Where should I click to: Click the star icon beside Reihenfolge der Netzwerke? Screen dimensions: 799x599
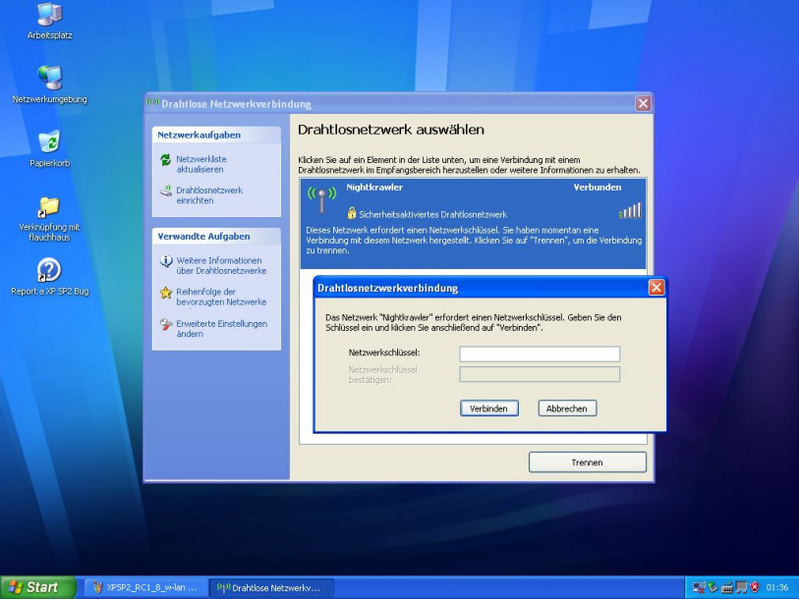point(166,292)
